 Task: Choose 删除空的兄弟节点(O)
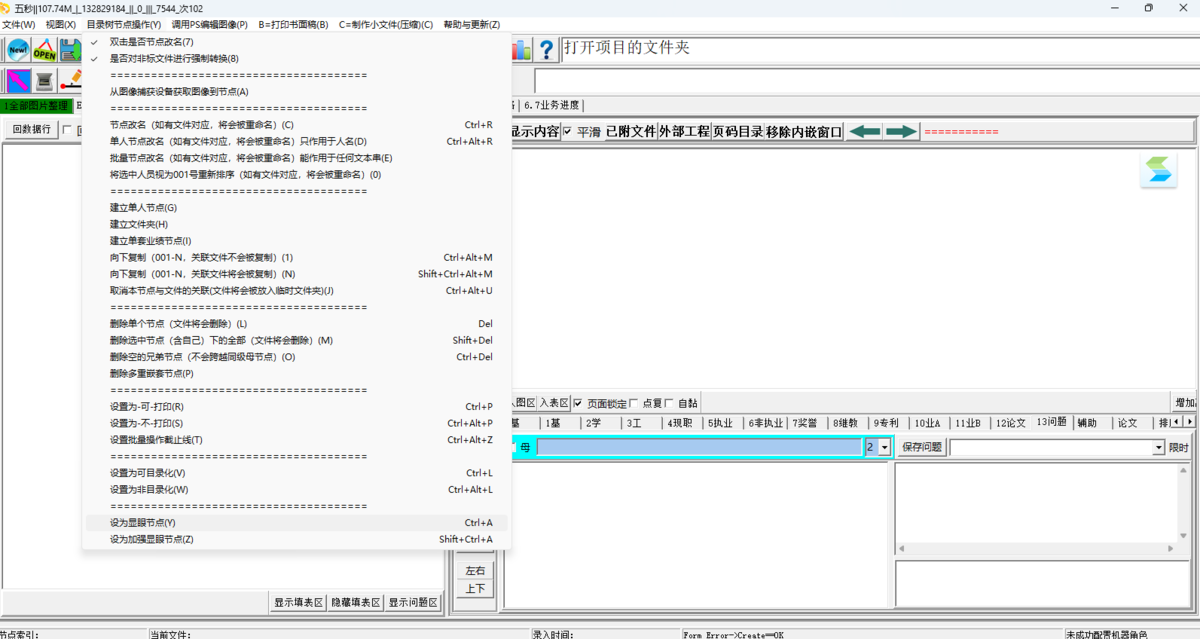pos(297,357)
